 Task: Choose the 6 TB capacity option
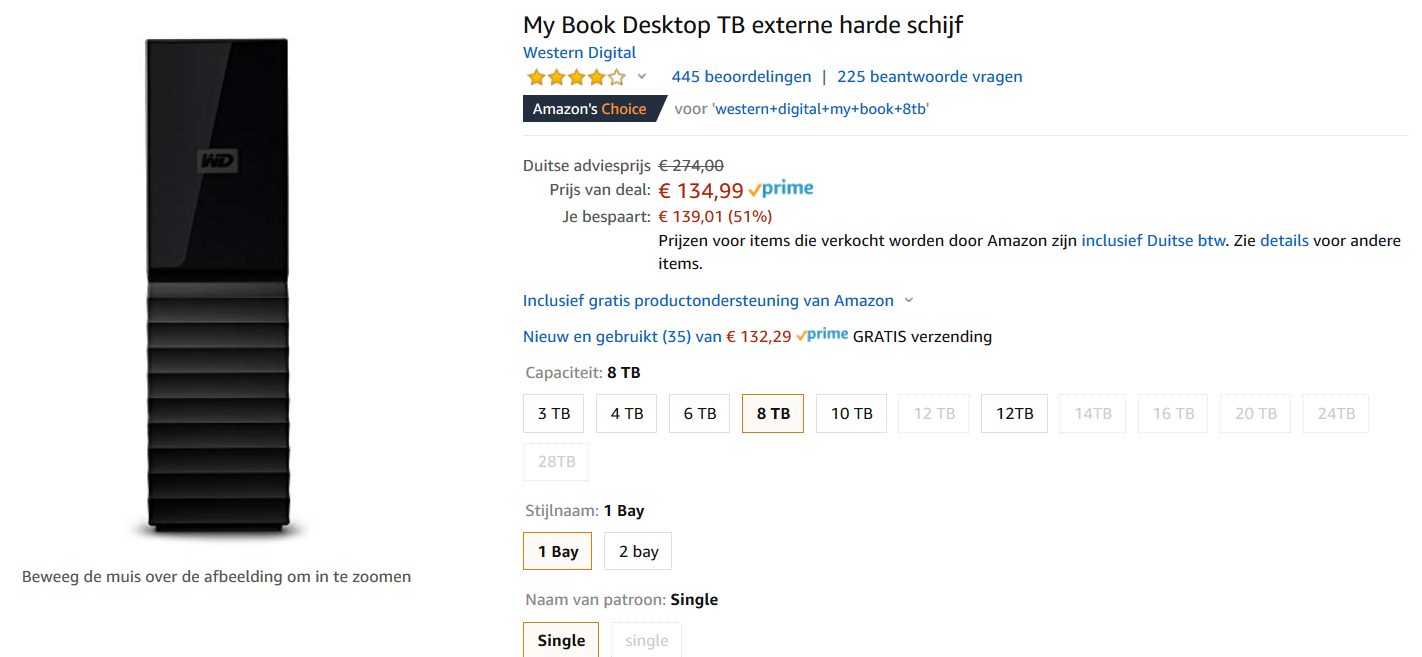click(x=700, y=413)
